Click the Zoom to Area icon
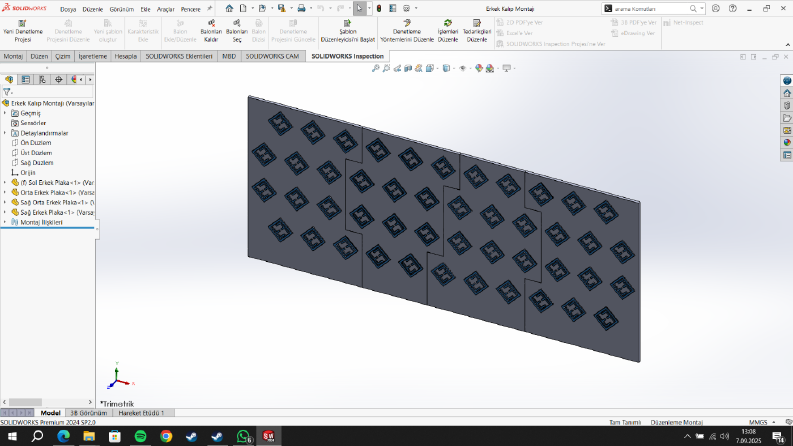Screen dimensions: 793x446 (386, 68)
